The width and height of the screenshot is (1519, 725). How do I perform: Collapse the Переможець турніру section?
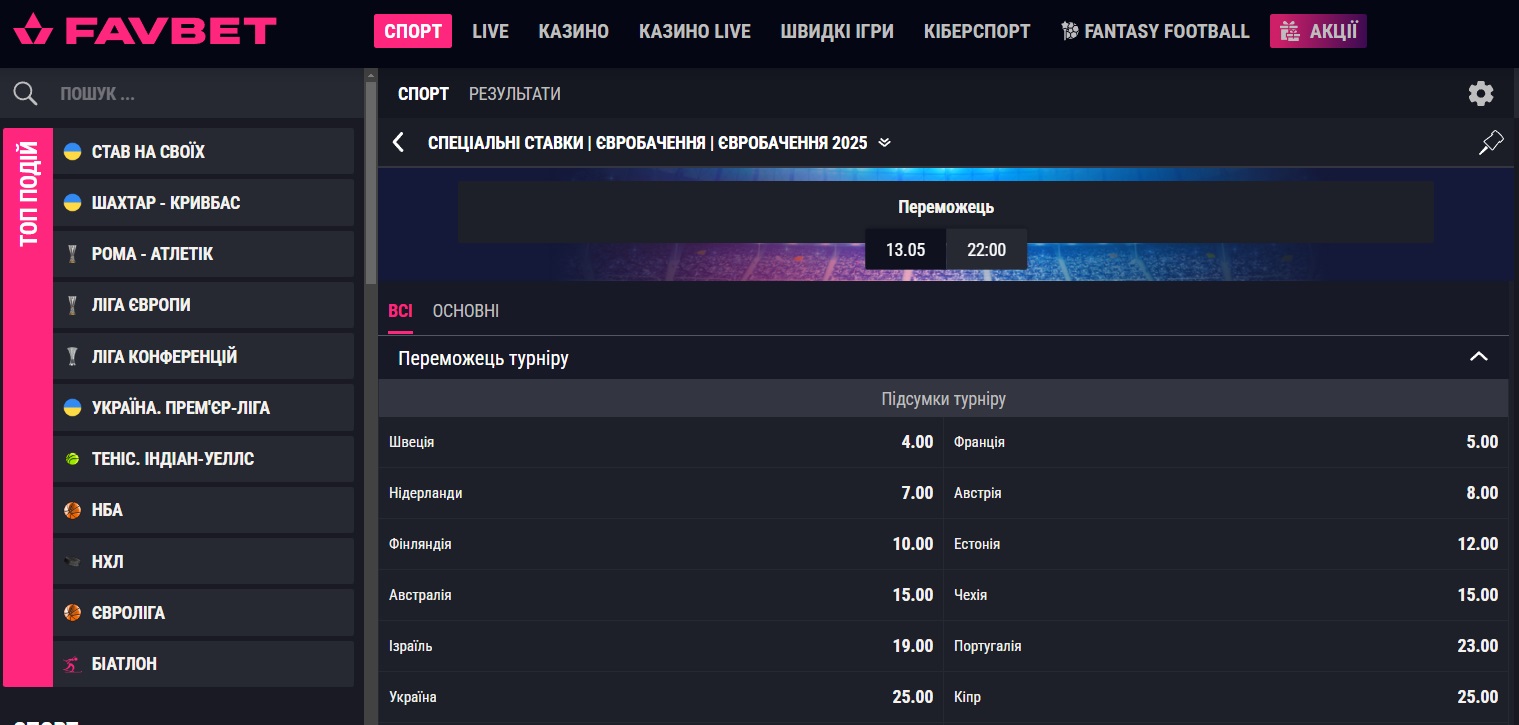(1477, 357)
